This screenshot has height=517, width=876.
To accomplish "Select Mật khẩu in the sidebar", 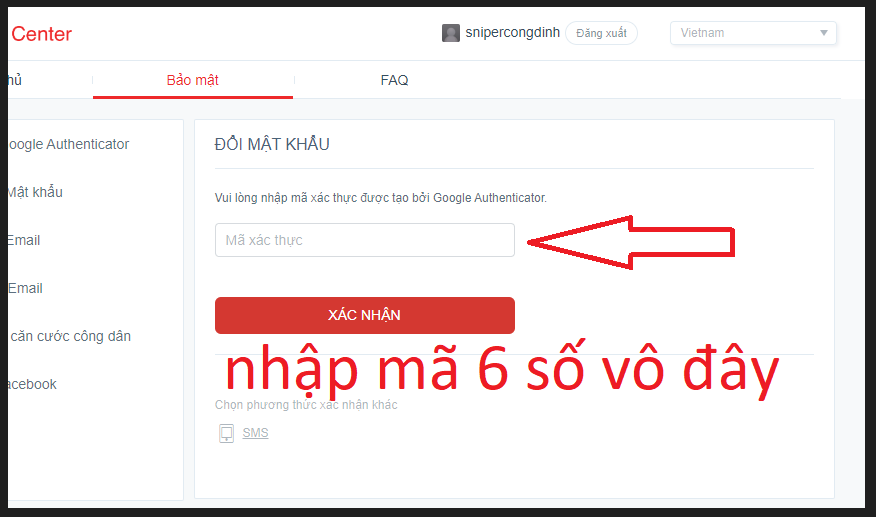I will point(35,192).
